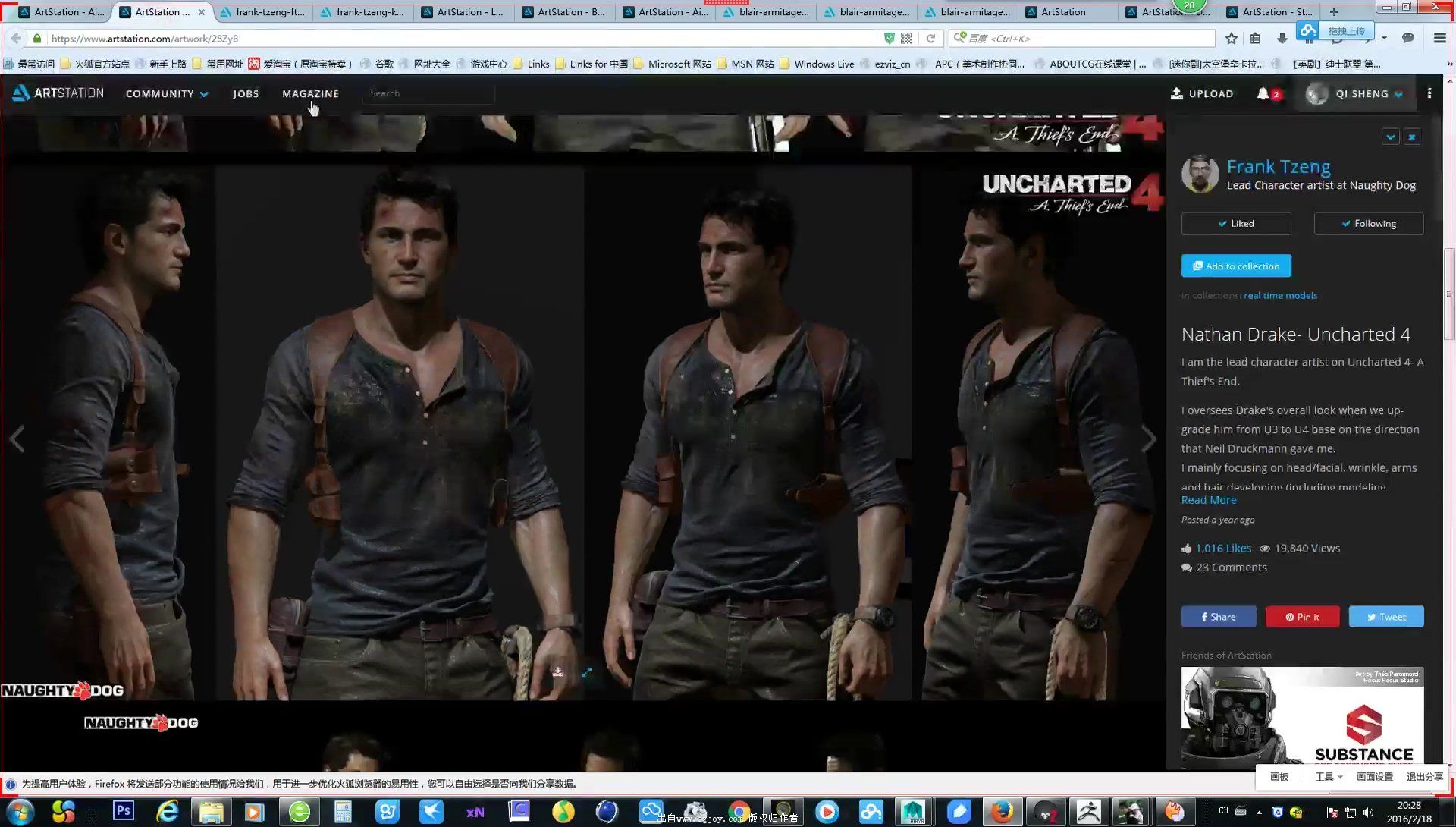The image size is (1456, 827).
Task: Open the 'Links for 中国' bookmark folder
Action: coord(591,64)
